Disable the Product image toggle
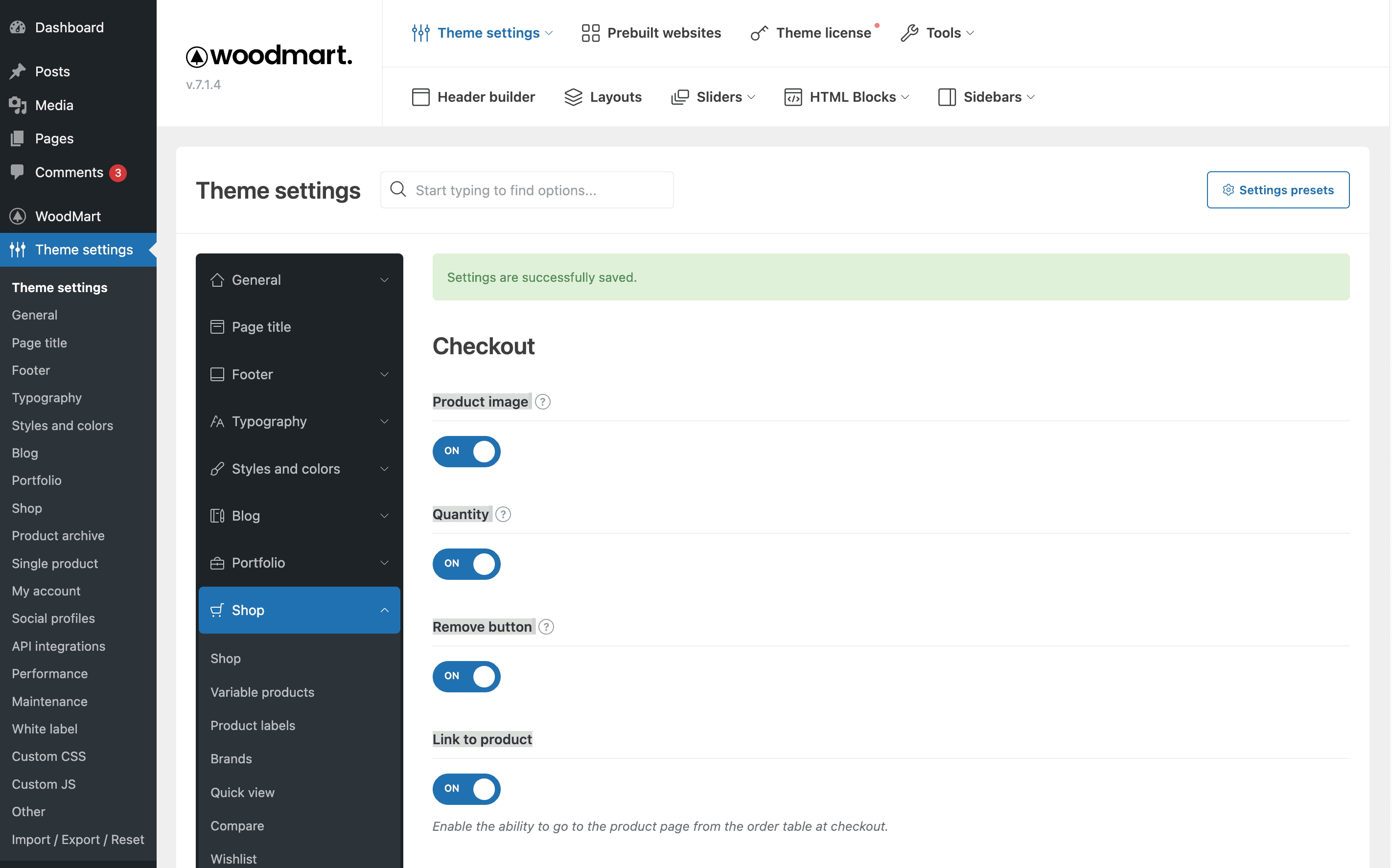The width and height of the screenshot is (1392, 868). click(466, 451)
